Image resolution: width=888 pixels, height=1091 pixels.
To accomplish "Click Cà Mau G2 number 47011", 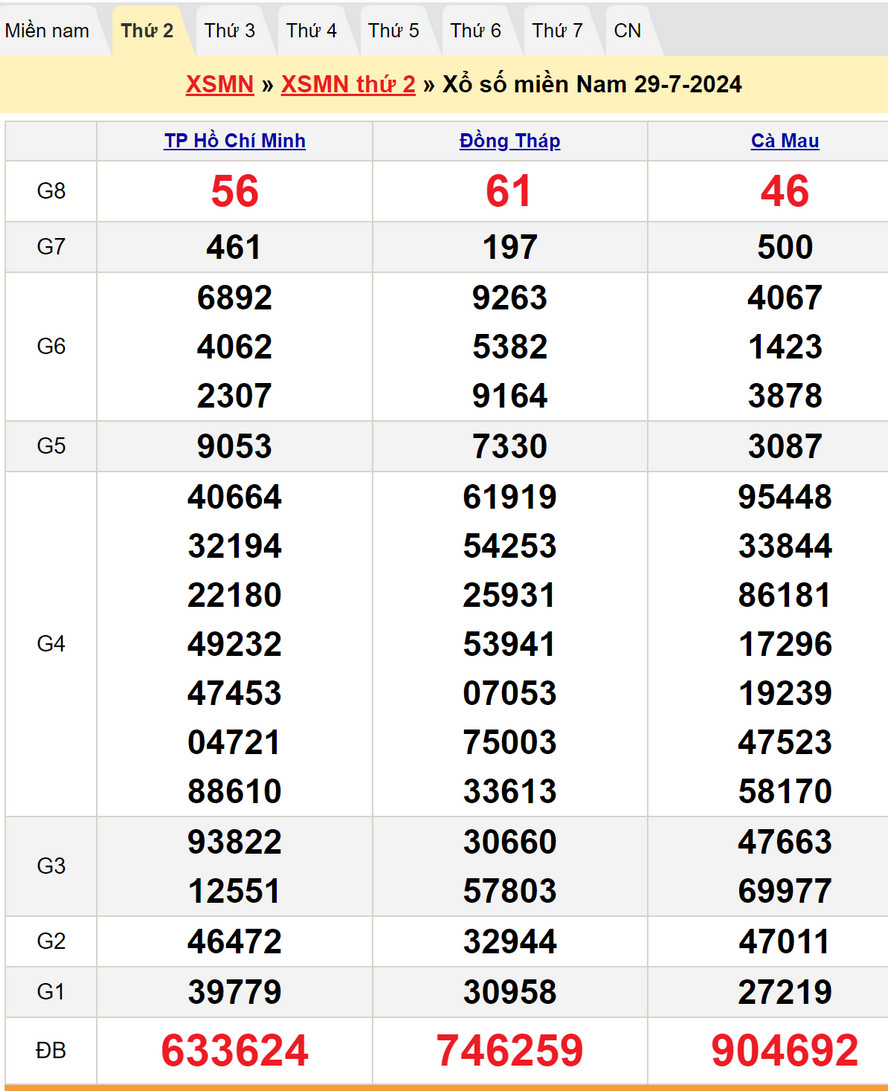I will pyautogui.click(x=785, y=942).
